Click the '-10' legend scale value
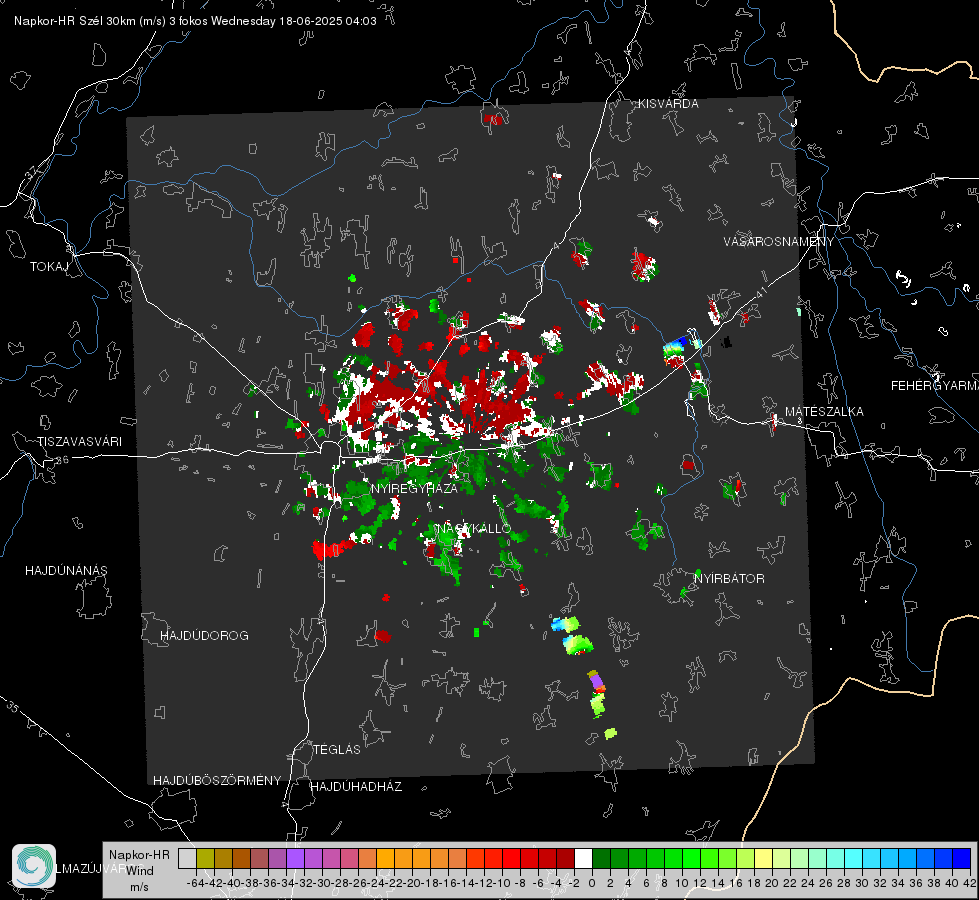This screenshot has width=979, height=900. (x=501, y=884)
